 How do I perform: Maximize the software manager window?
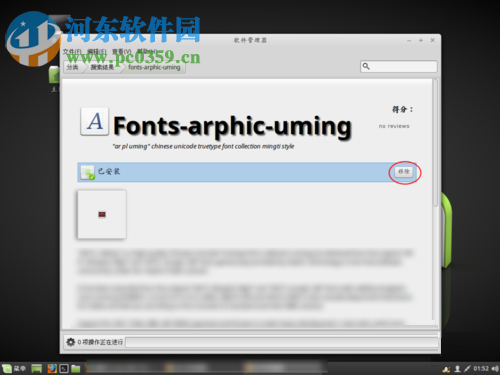tap(421, 40)
